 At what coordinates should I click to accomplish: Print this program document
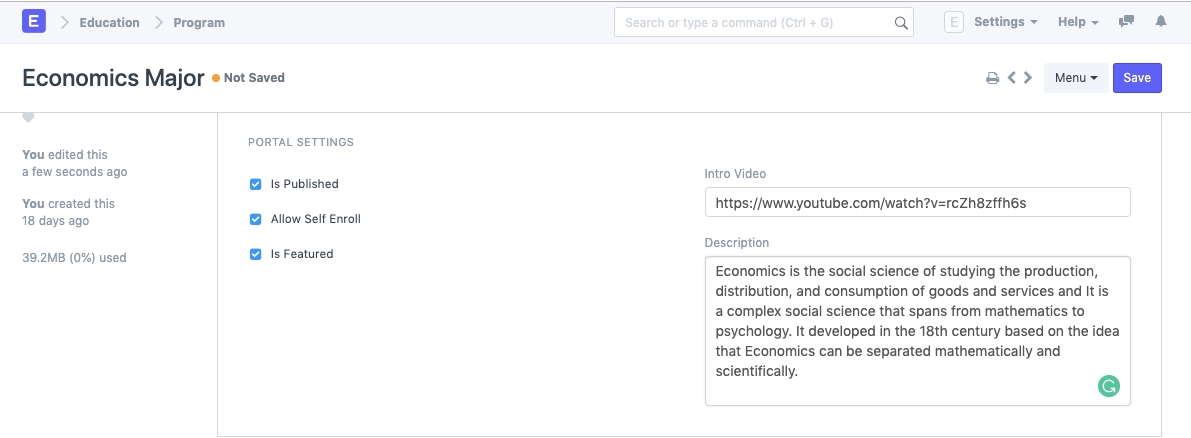point(993,78)
